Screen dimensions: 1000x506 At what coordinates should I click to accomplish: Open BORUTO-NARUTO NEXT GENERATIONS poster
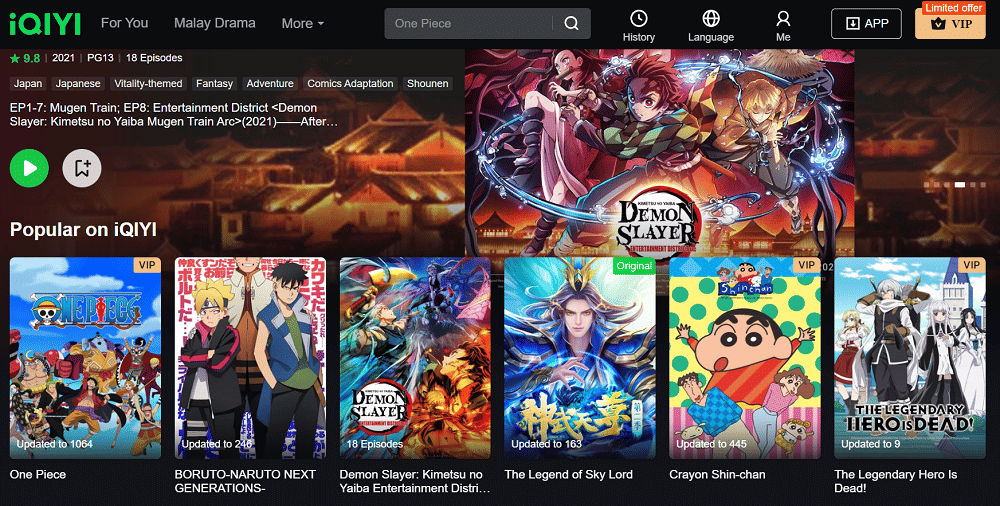pyautogui.click(x=250, y=357)
